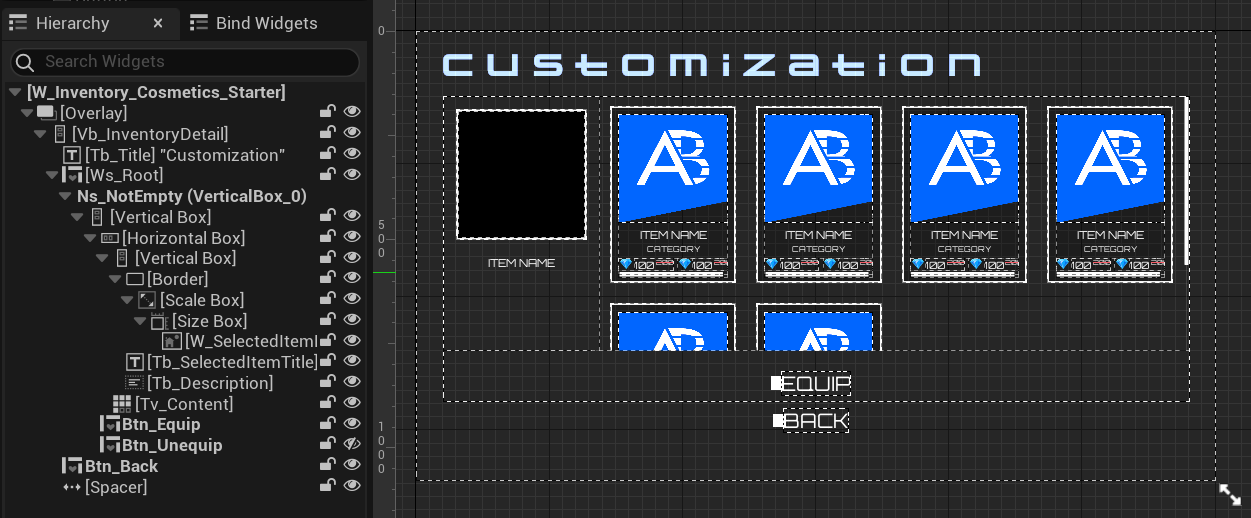Viewport: 1251px width, 518px height.
Task: Select the Scale Box row label
Action: click(202, 300)
